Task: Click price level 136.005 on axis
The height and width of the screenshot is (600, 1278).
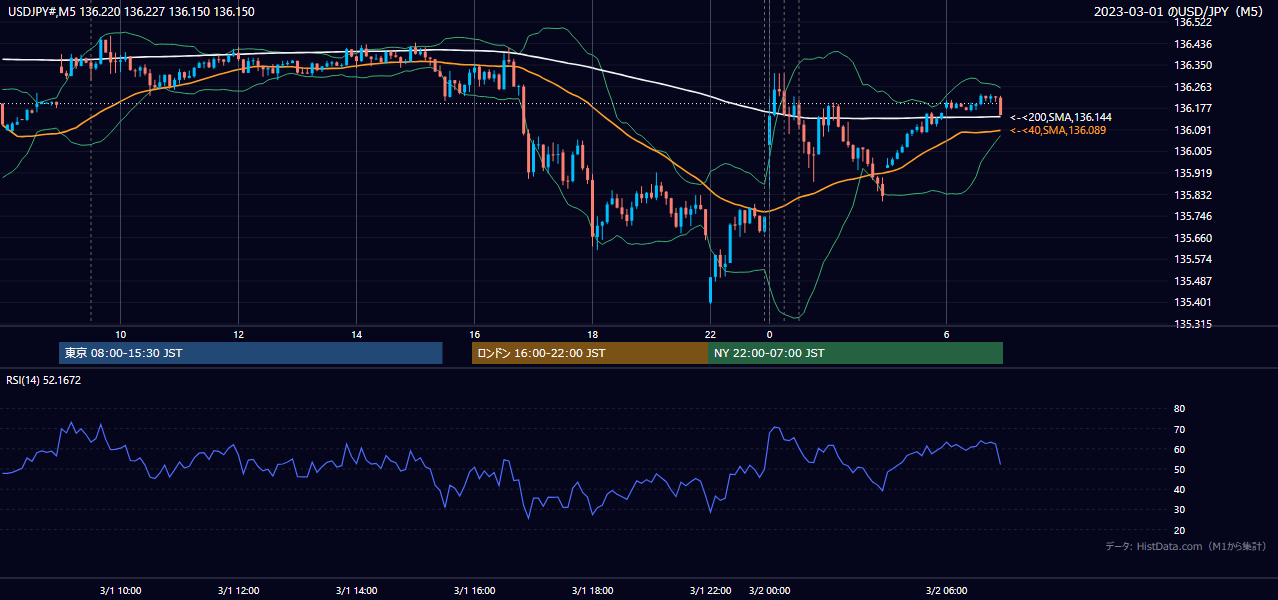Action: [1193, 152]
